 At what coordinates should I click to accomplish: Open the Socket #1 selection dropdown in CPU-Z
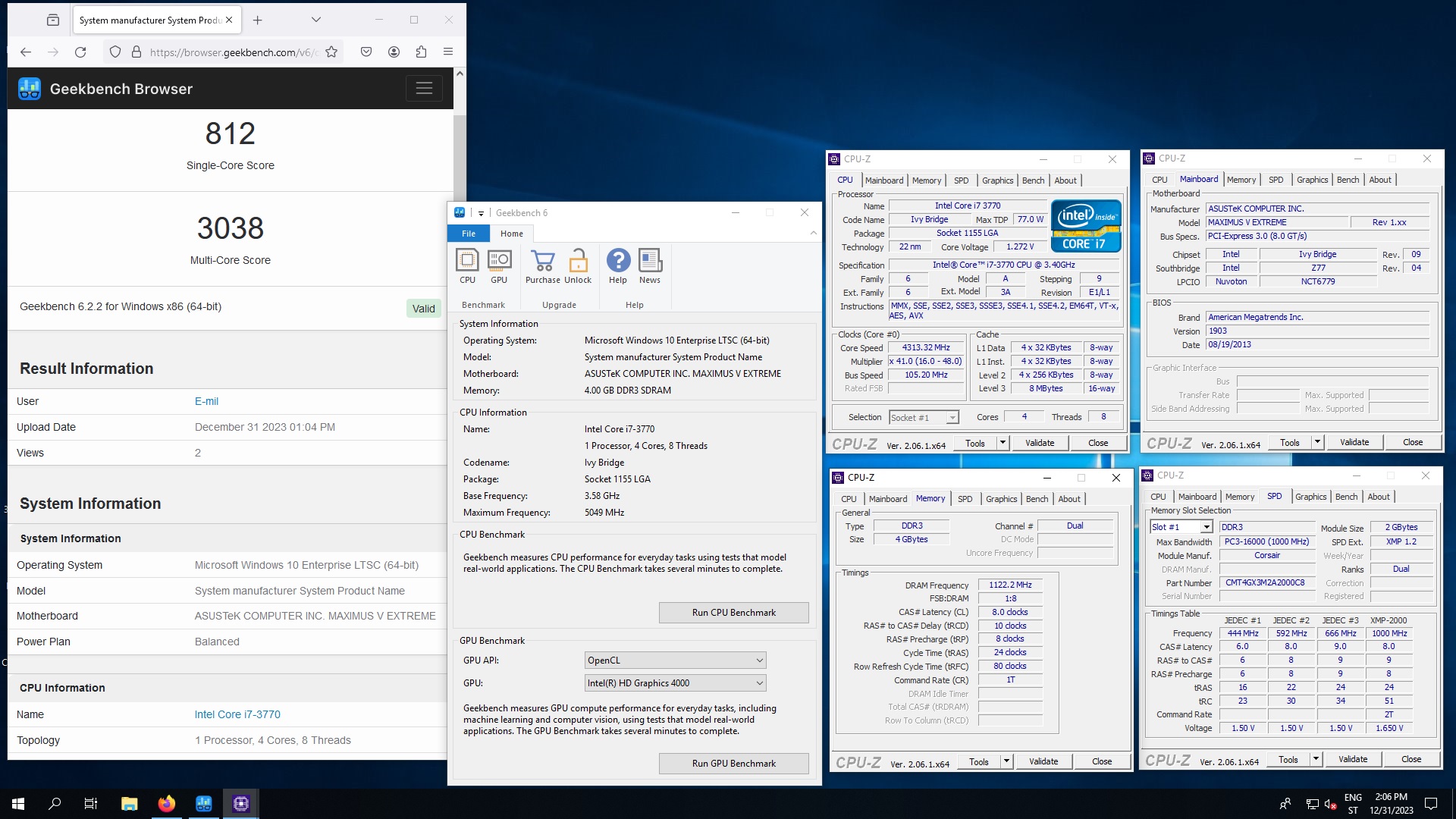coord(924,417)
